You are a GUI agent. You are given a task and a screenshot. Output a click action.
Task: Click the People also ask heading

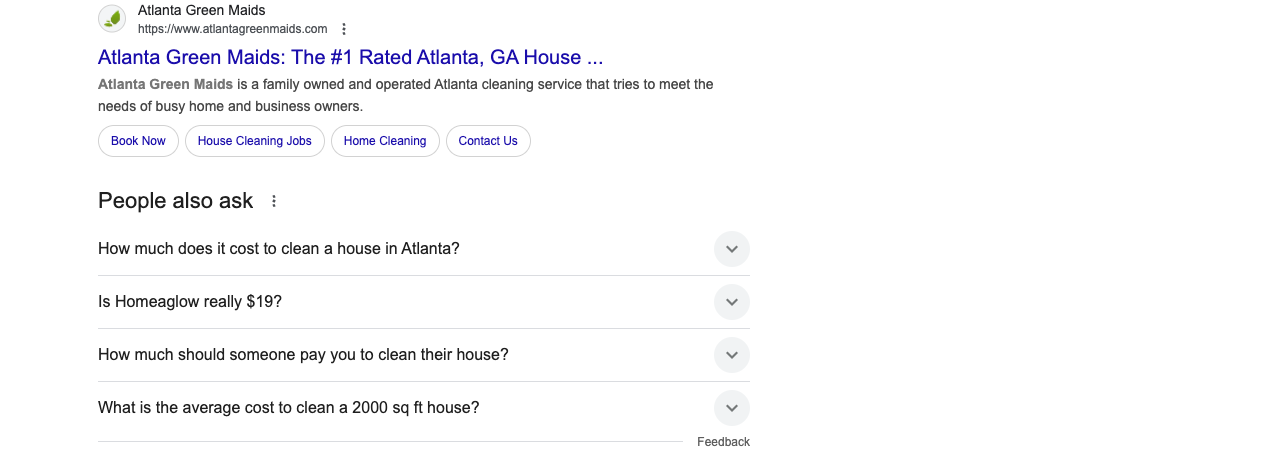[x=176, y=200]
